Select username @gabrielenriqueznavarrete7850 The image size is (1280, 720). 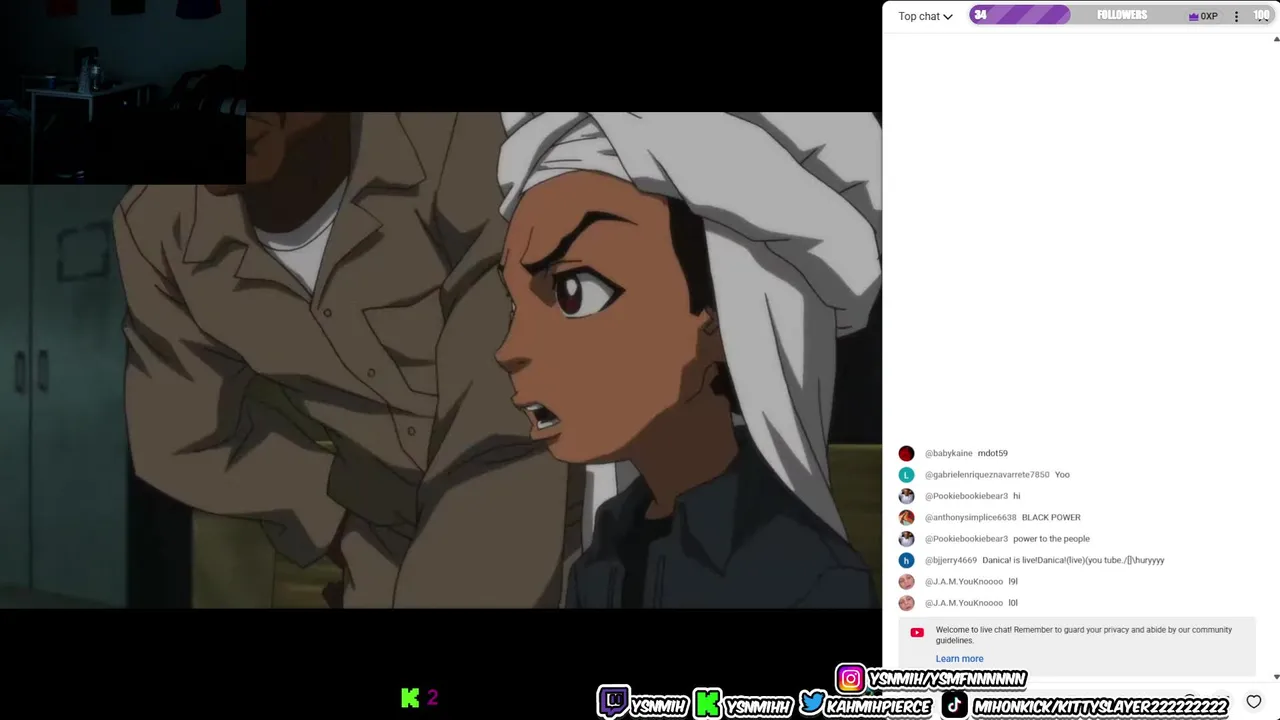click(987, 475)
